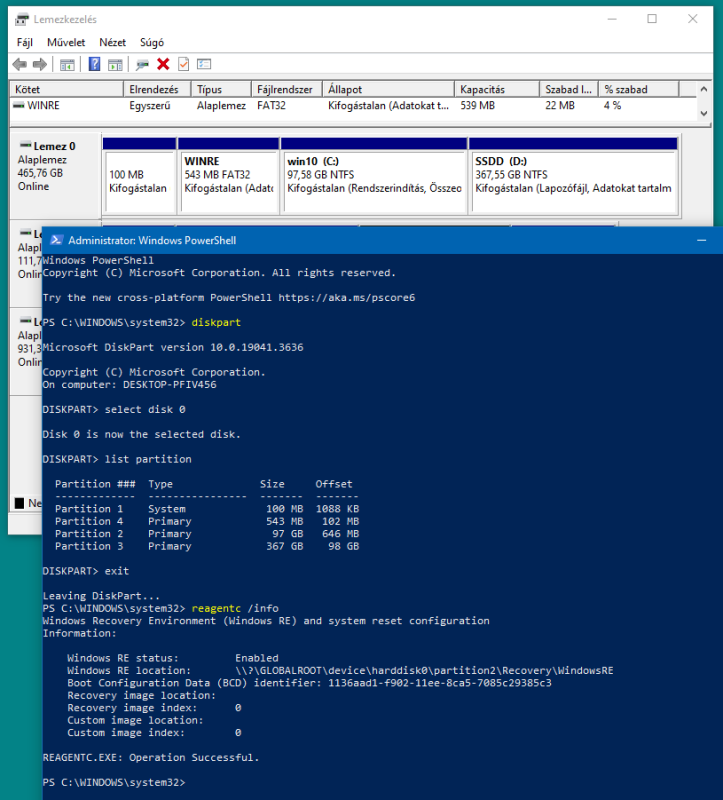
Task: Click the volume list scroll up arrow
Action: (x=704, y=89)
